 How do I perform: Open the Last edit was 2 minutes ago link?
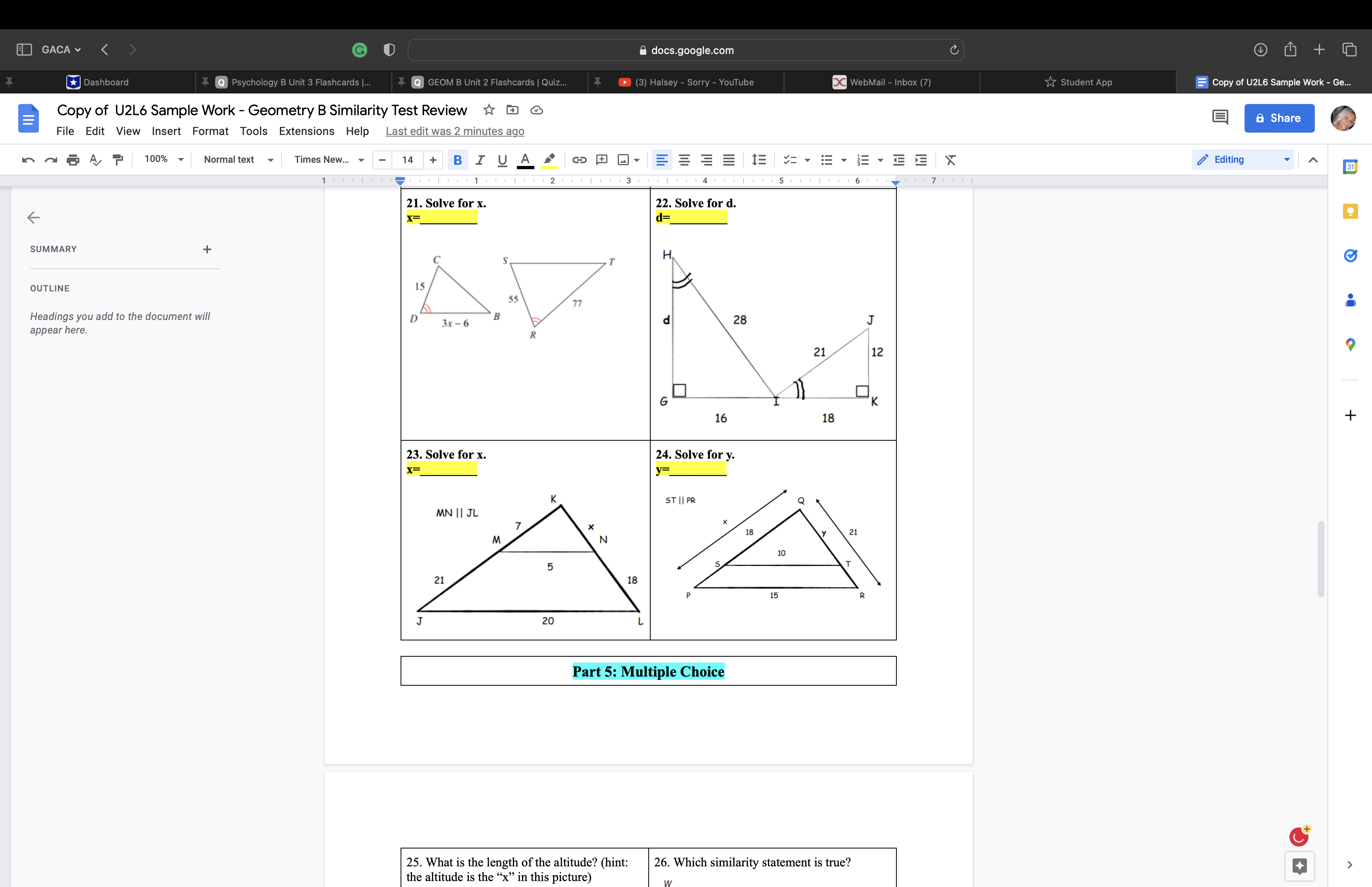pyautogui.click(x=454, y=131)
